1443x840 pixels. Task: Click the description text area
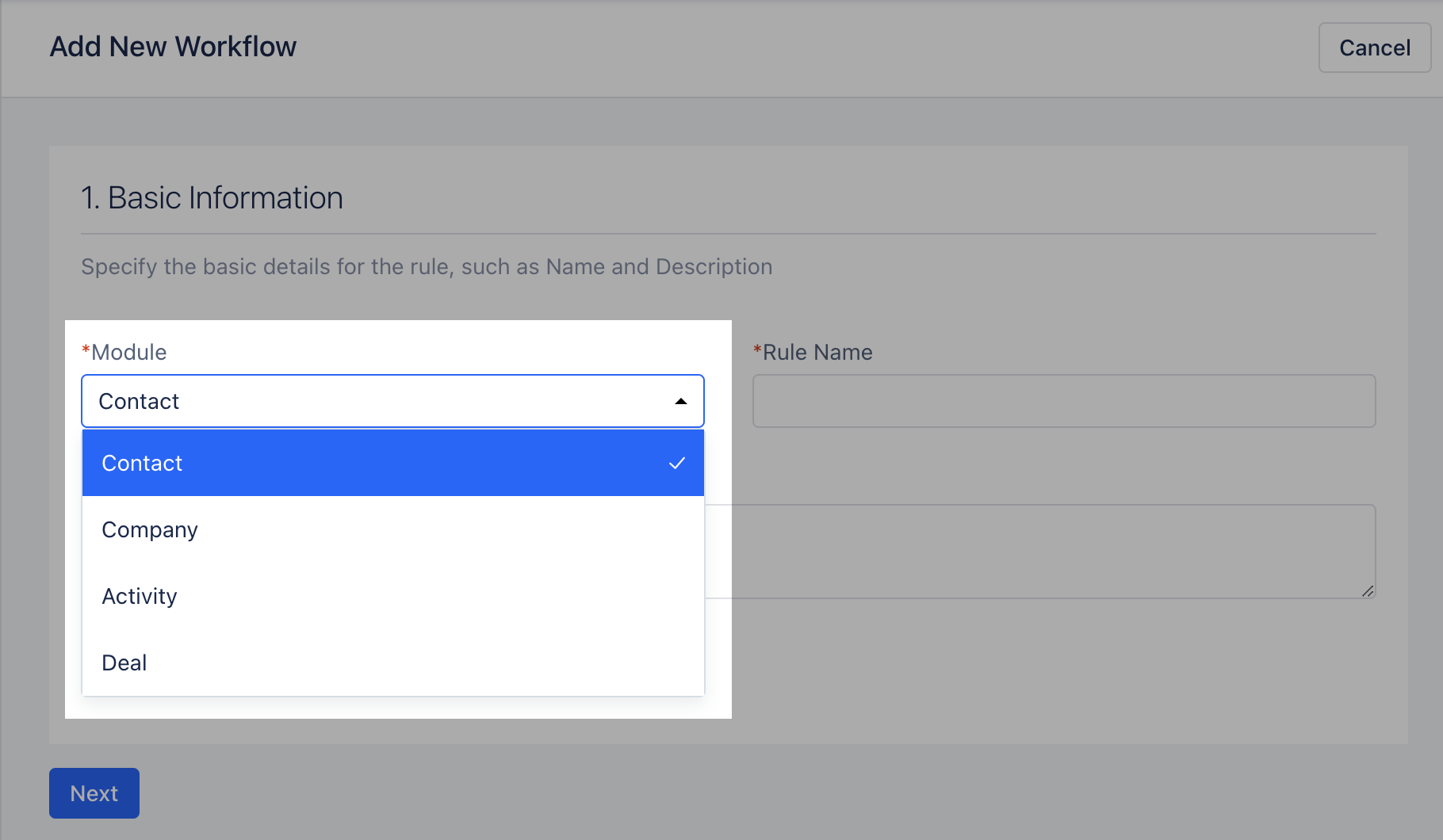tap(1039, 552)
